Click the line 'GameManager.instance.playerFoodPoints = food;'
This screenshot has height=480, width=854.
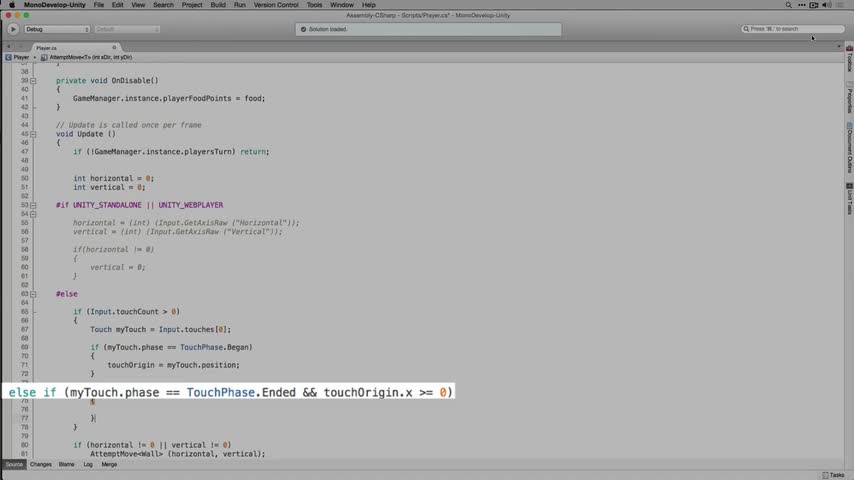[169, 99]
